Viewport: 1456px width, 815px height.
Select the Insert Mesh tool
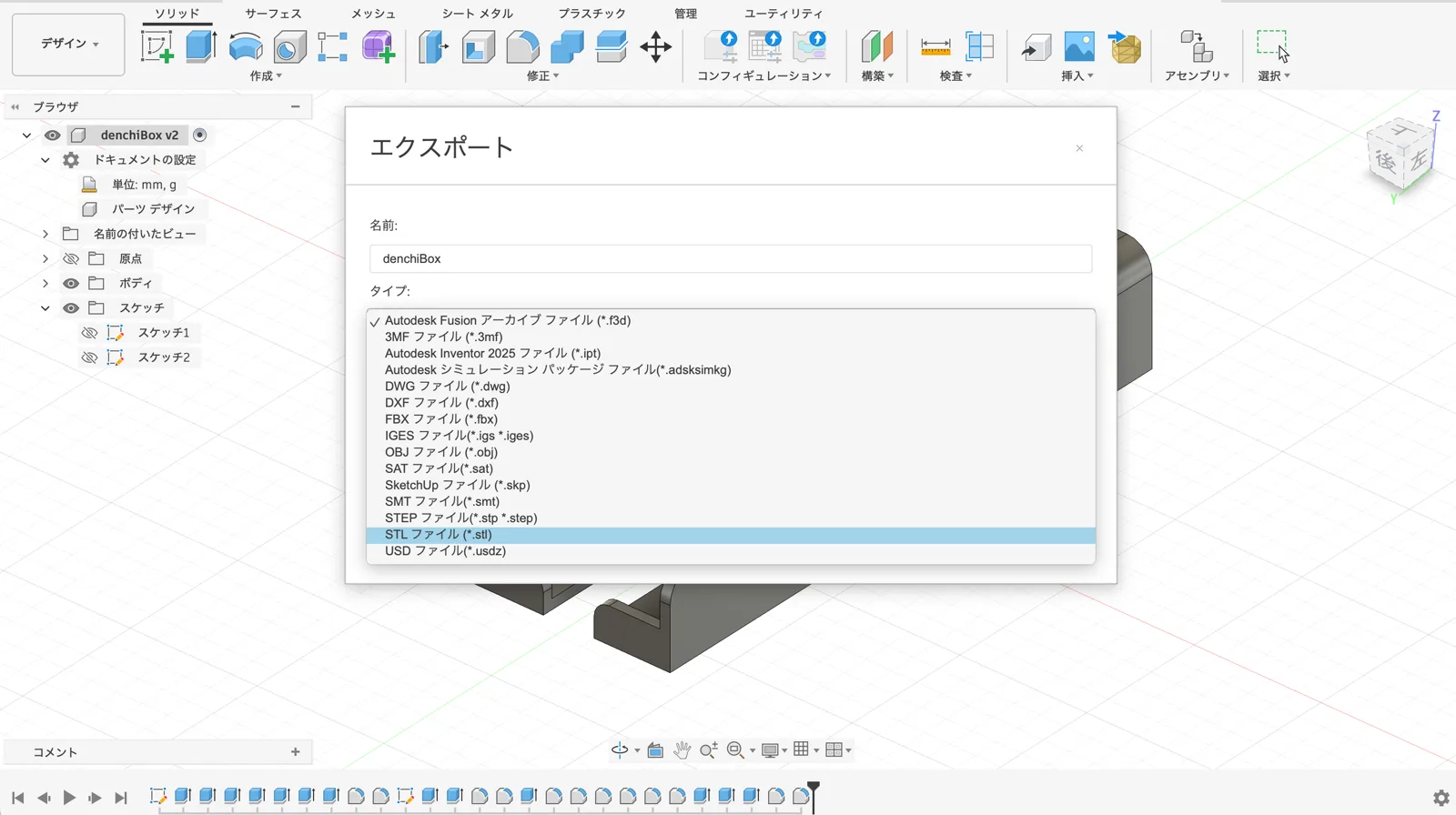pos(1126,46)
